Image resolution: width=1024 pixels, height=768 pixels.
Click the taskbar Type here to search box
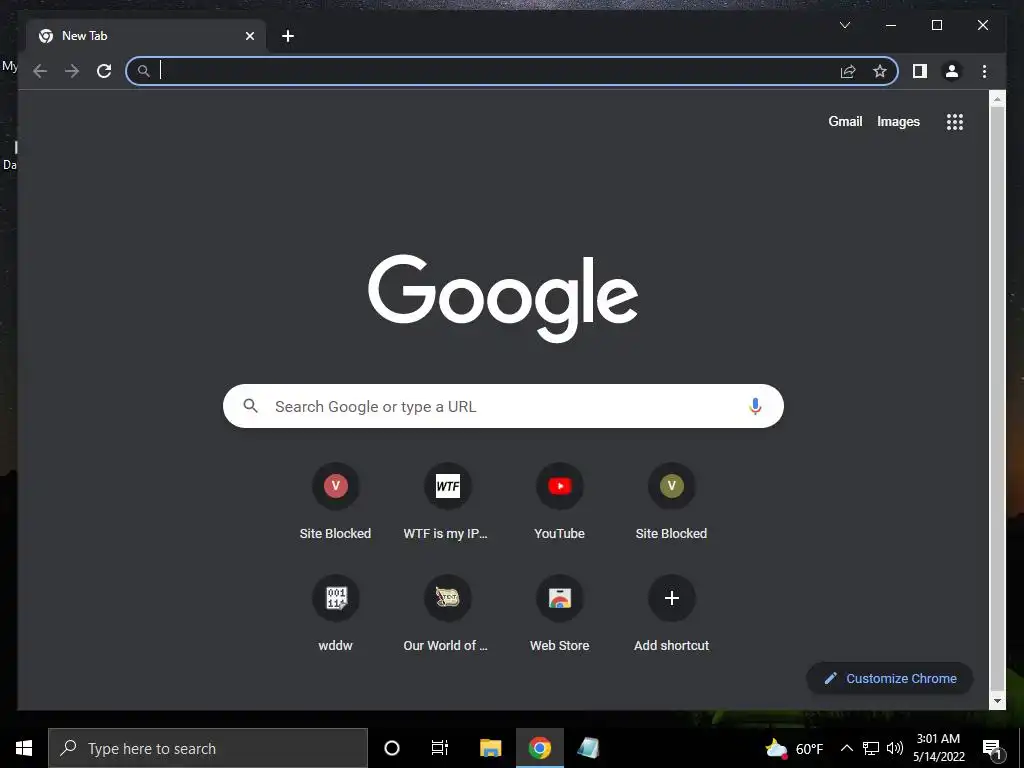(208, 748)
